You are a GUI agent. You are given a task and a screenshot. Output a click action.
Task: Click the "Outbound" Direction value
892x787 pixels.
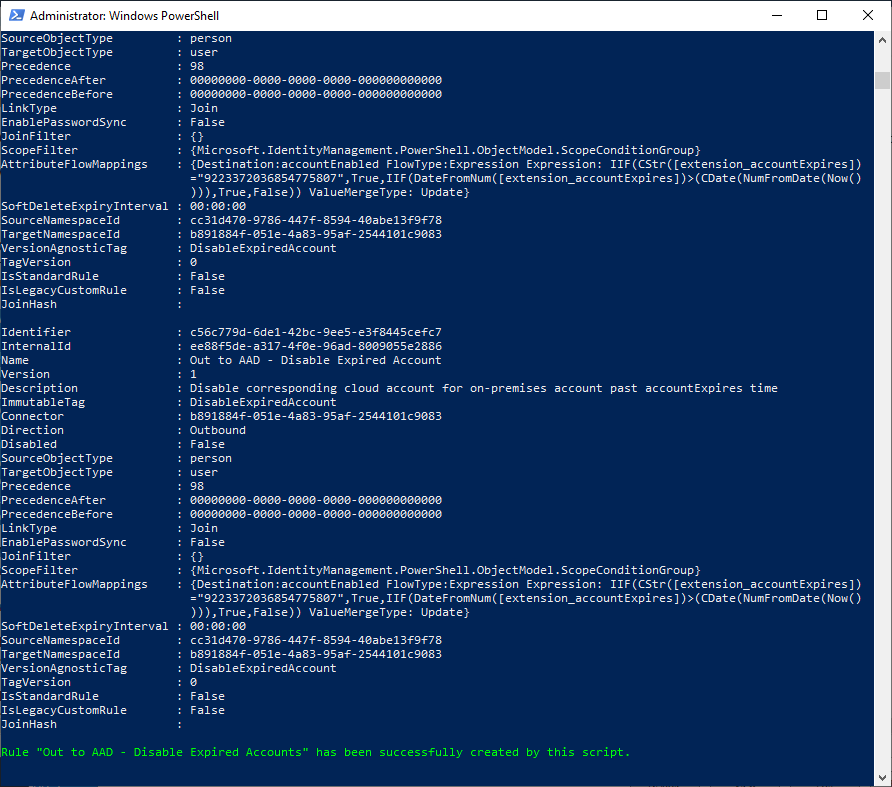coord(217,430)
